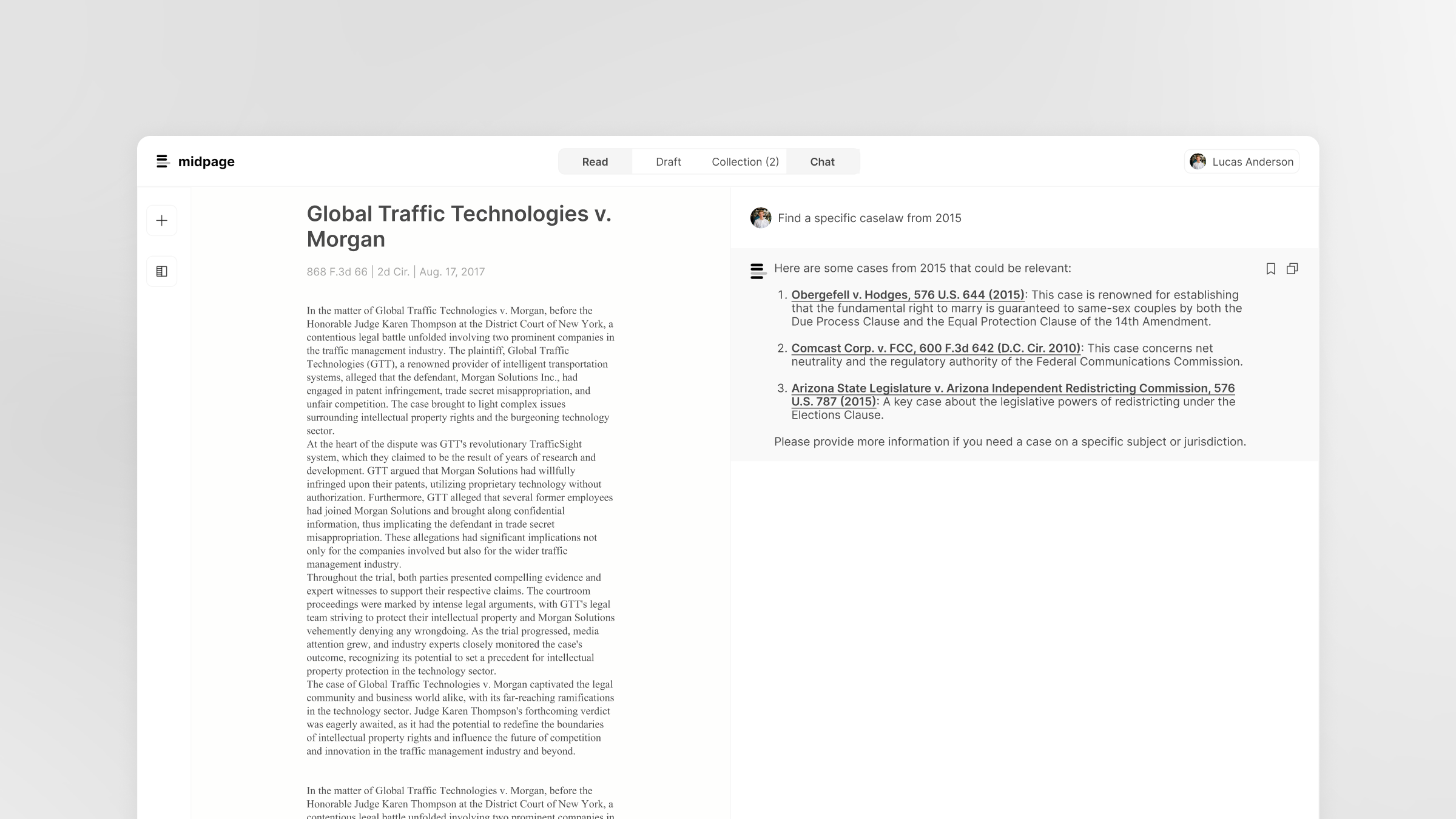
Task: Create a new document with the plus icon
Action: click(161, 220)
